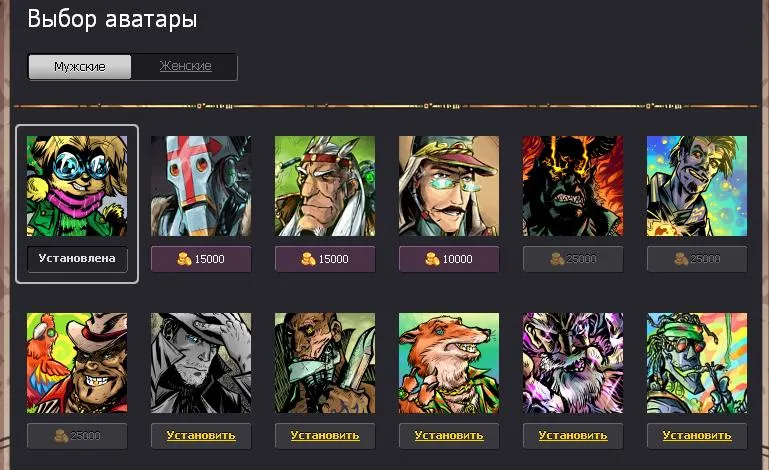Select the mustached officer with glasses avatar
Viewport: 769px width, 470px height.
click(x=449, y=186)
